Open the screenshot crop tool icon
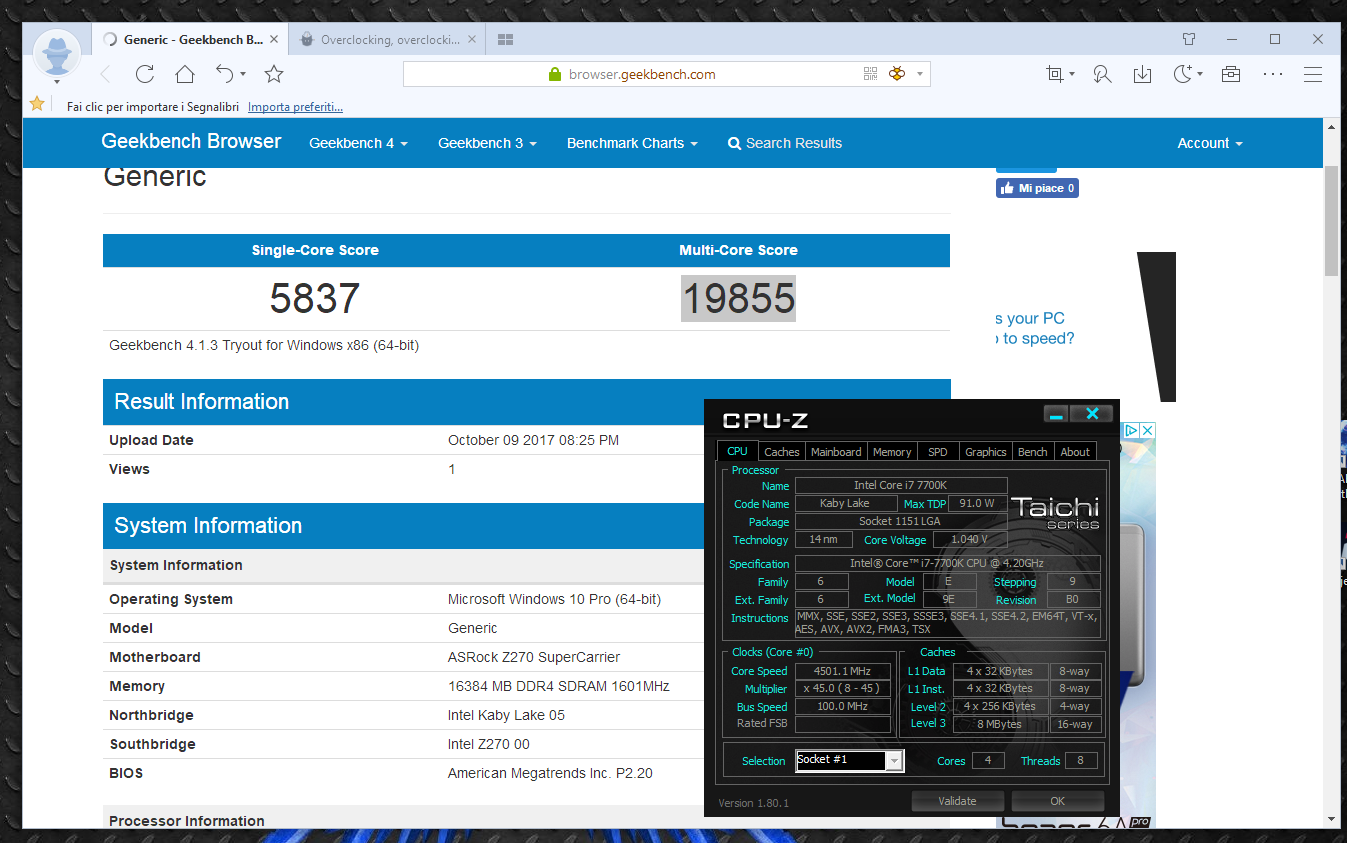Image resolution: width=1347 pixels, height=843 pixels. (1054, 74)
